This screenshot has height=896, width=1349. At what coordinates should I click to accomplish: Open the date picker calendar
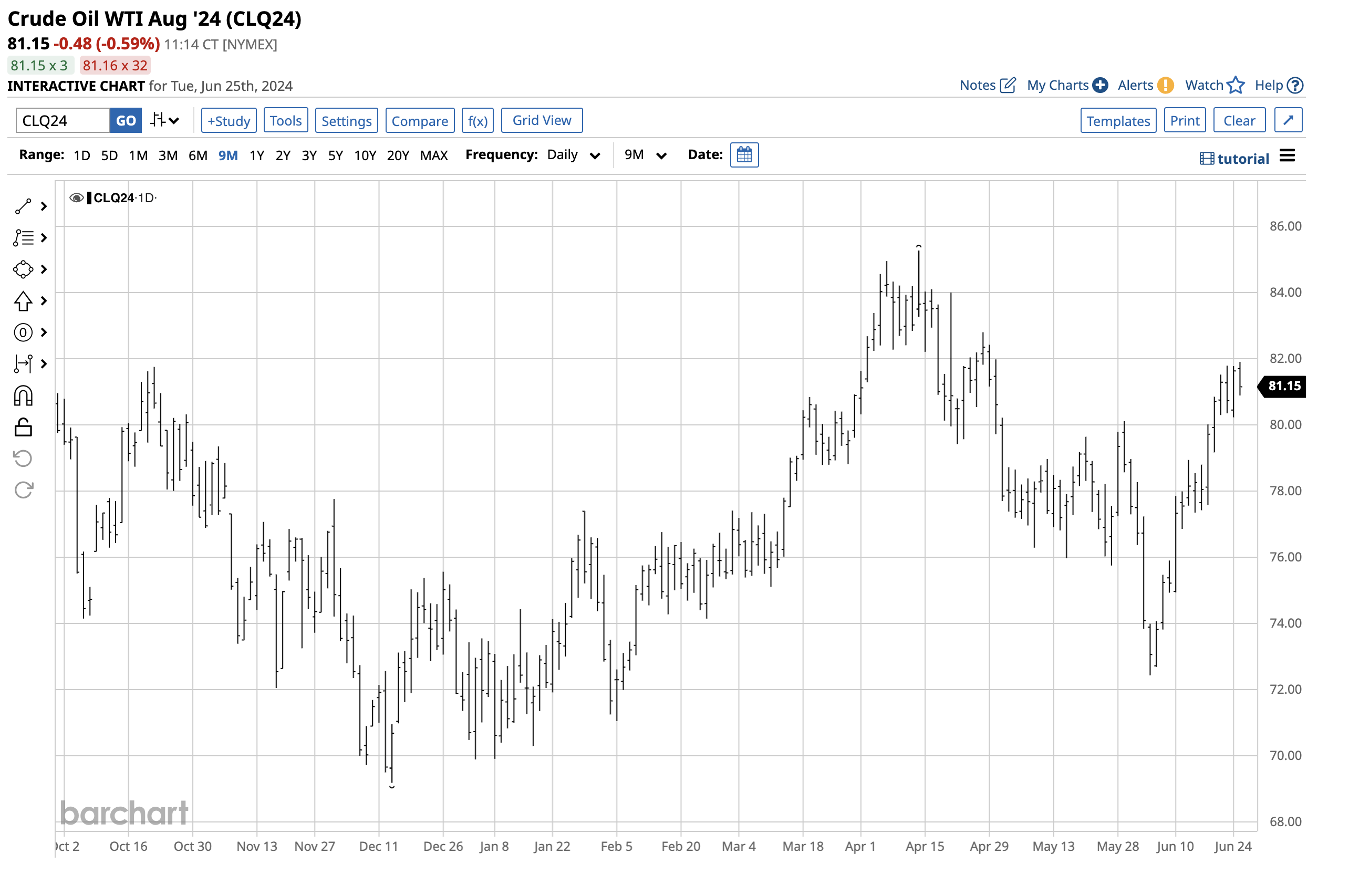(x=744, y=154)
